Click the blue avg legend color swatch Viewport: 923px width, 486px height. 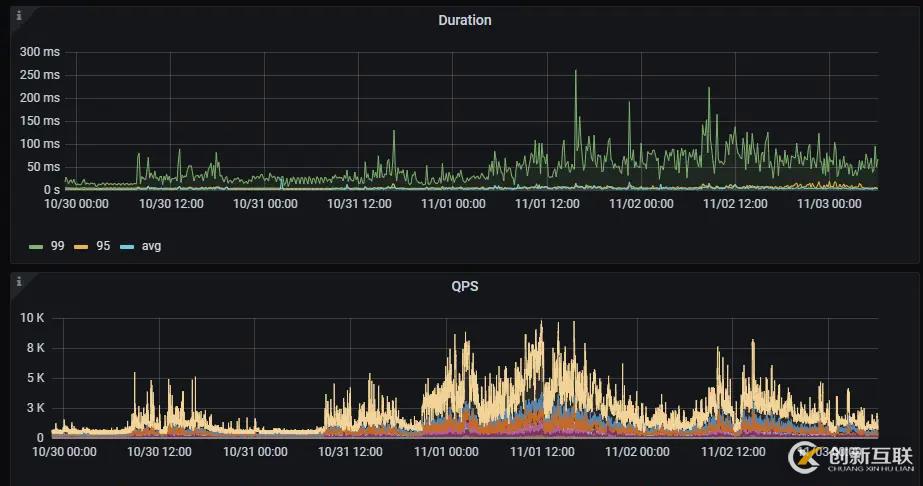click(x=127, y=247)
